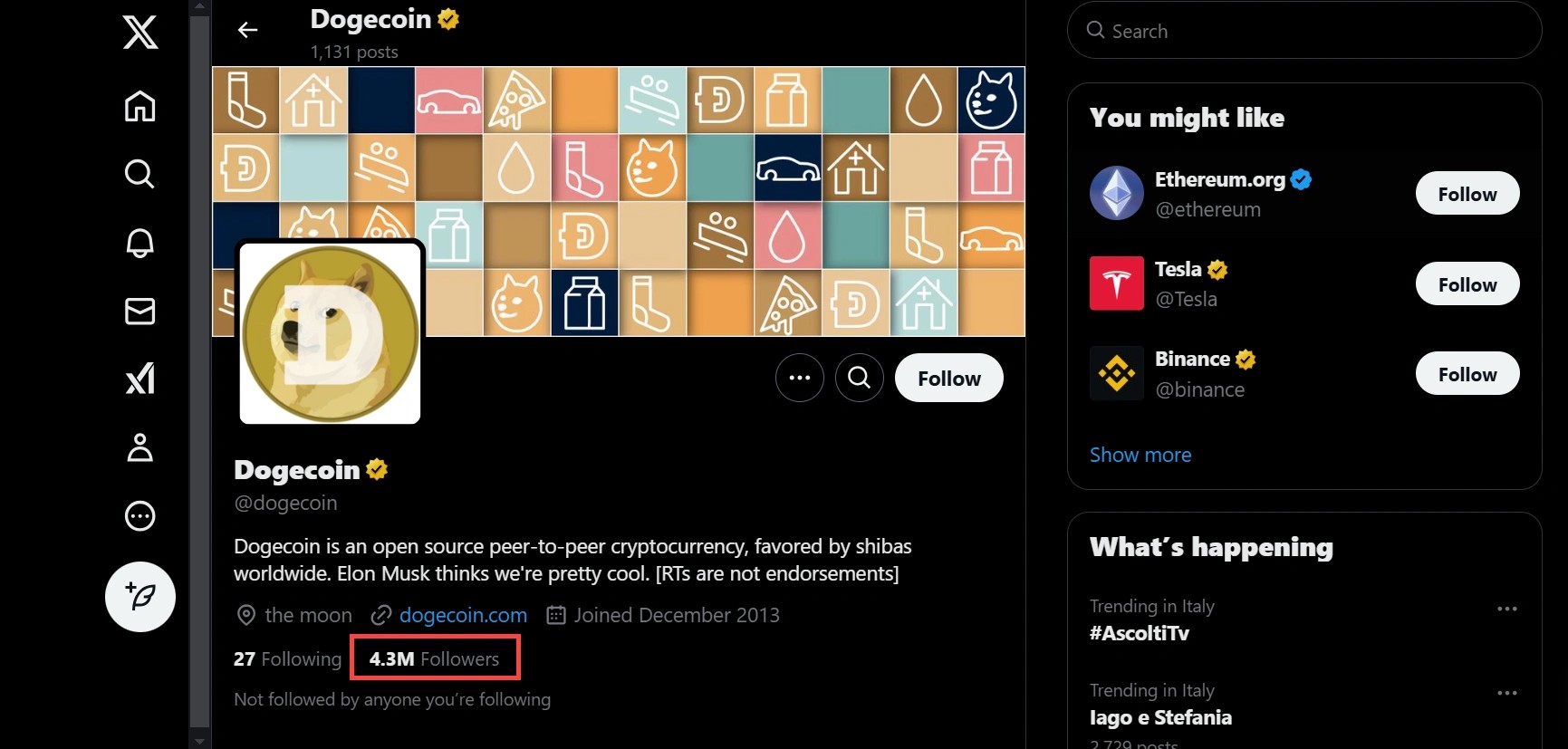1568x749 pixels.
Task: Open the sidebar More circle menu
Action: click(139, 516)
